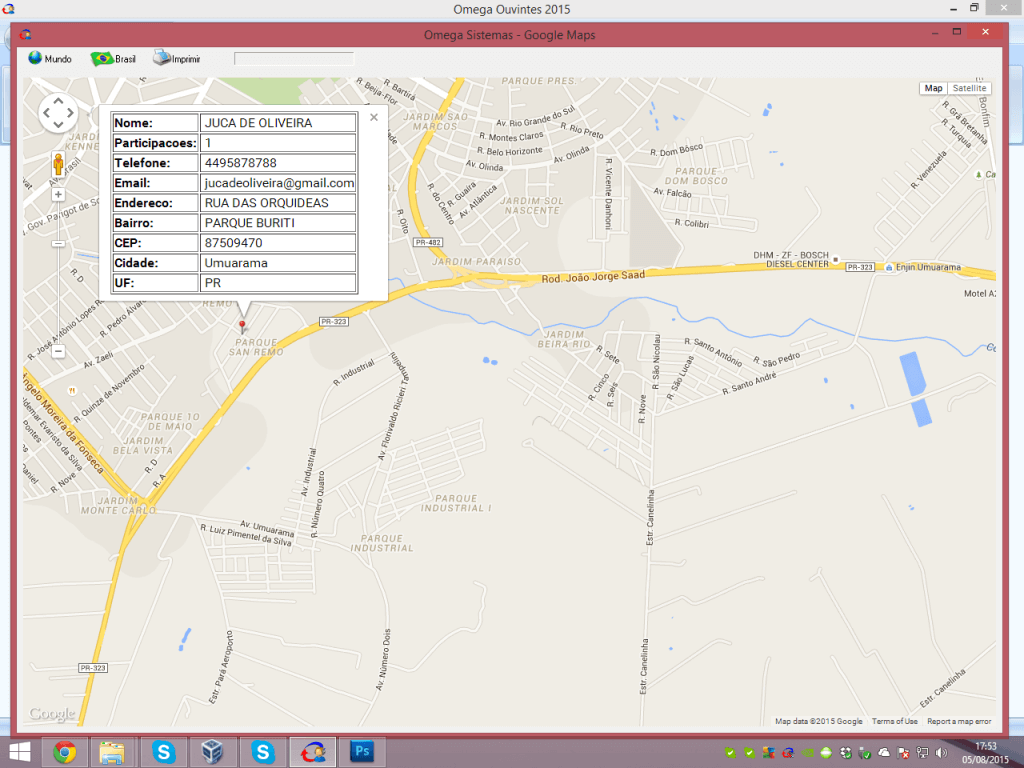Open Windows Start button
Viewport: 1024px width, 768px height.
click(20, 752)
